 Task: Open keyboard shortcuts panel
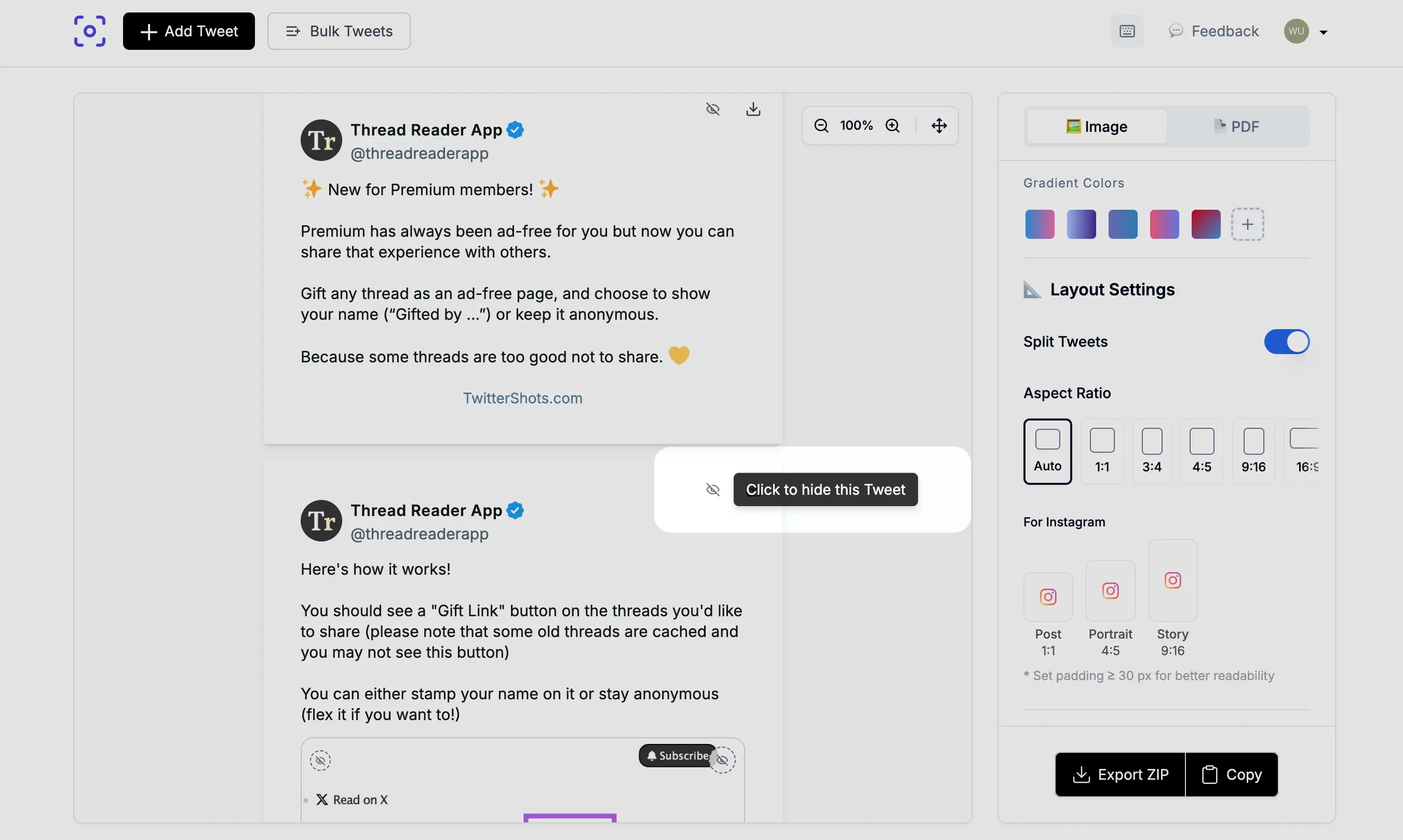click(x=1127, y=31)
